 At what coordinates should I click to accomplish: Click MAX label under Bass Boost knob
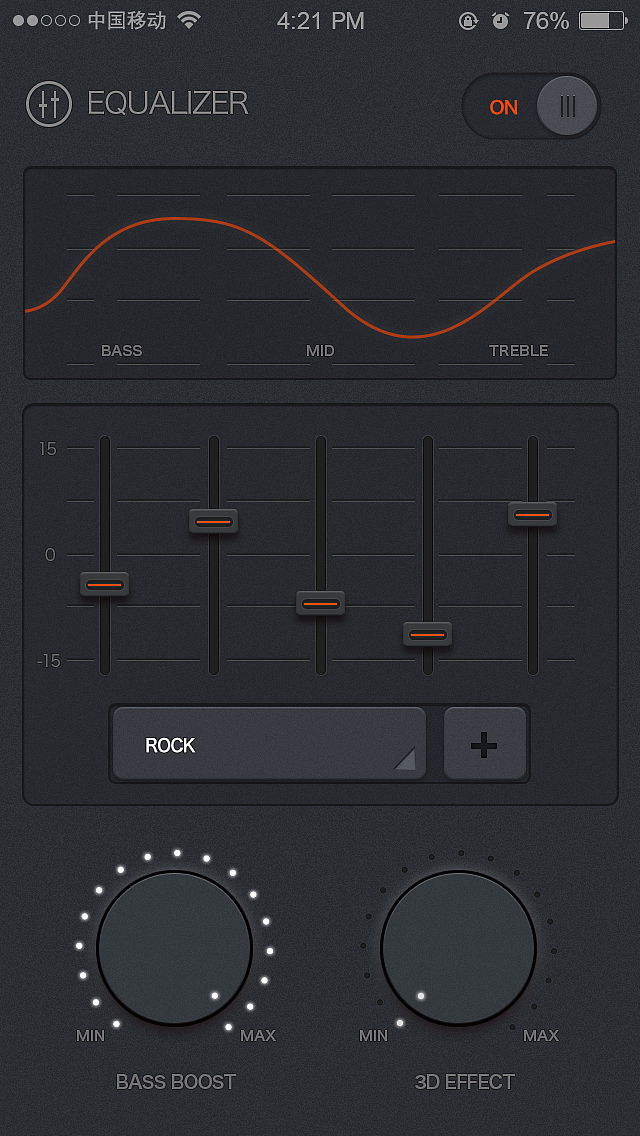coord(258,1035)
